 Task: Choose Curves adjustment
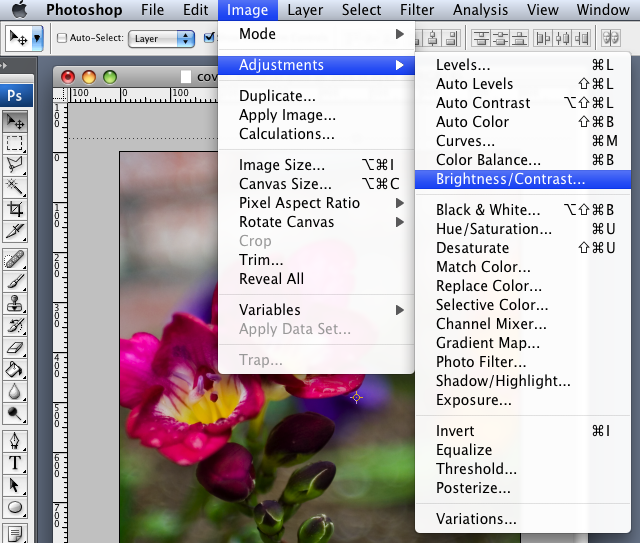[x=522, y=141]
